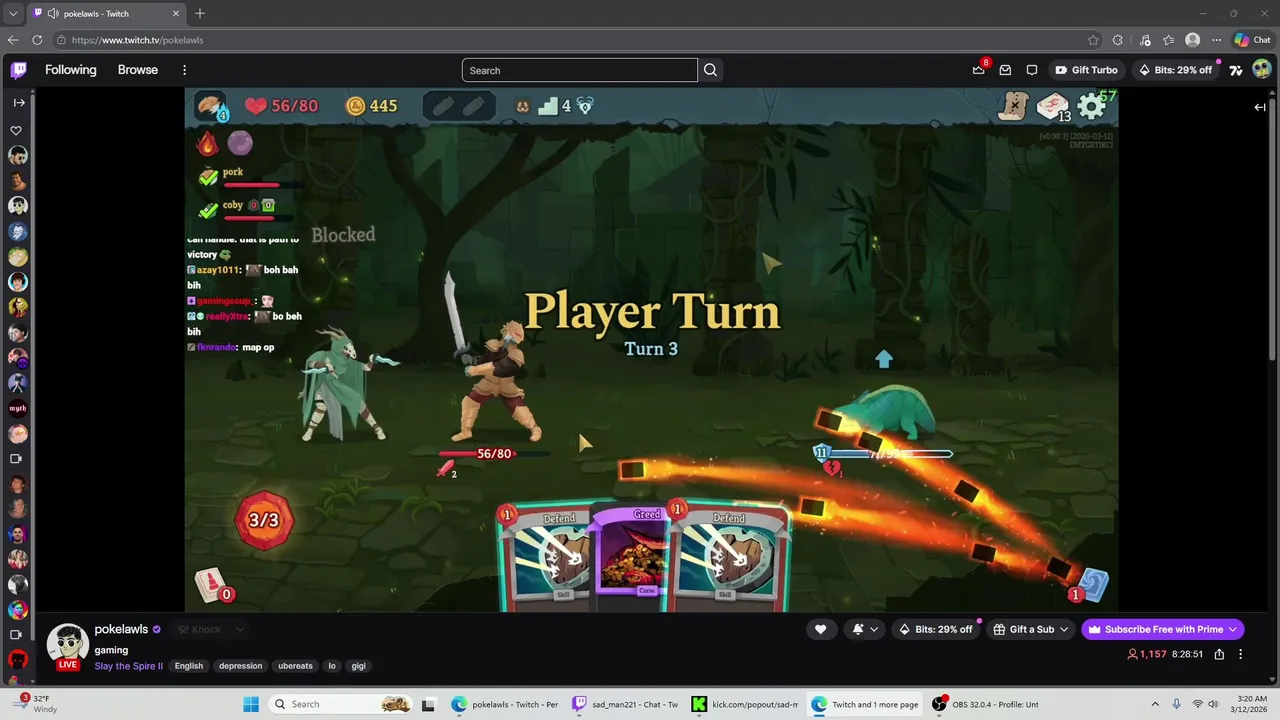The height and width of the screenshot is (720, 1280).
Task: Click the Knock button
Action: (x=199, y=629)
